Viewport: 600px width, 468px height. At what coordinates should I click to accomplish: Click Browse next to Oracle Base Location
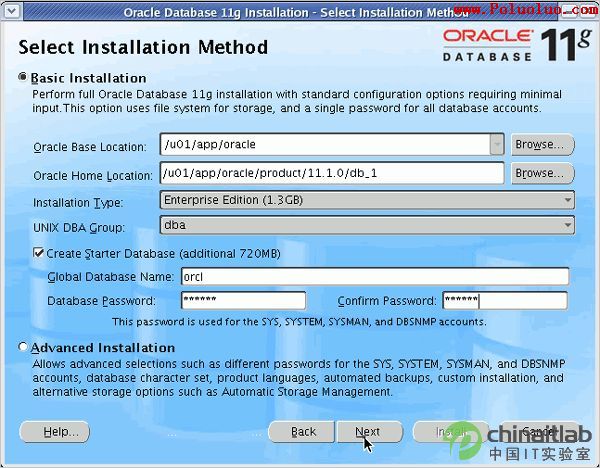coord(543,145)
